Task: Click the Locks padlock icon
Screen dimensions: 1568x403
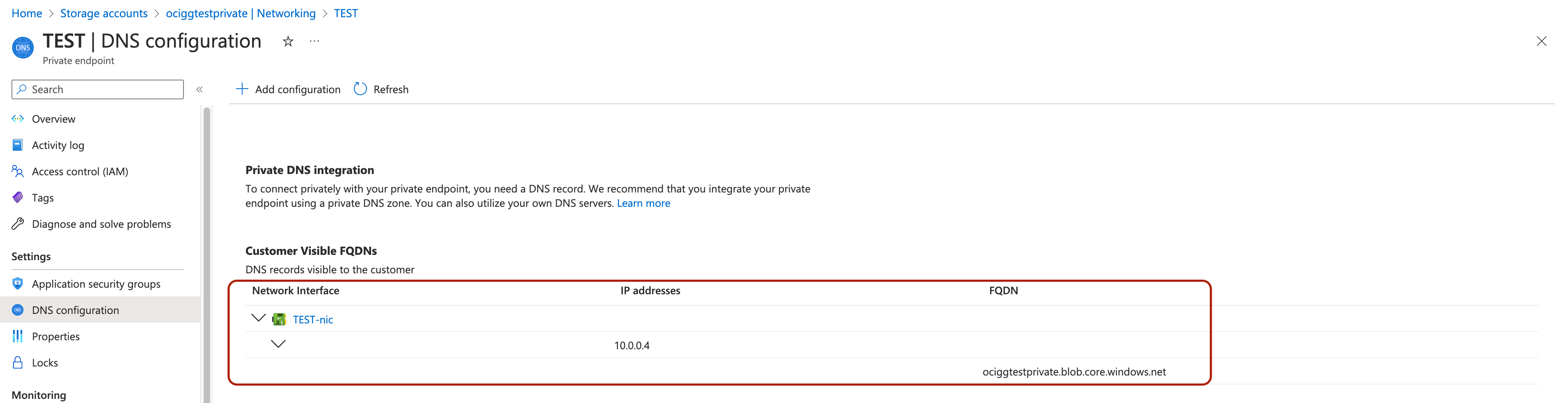Action: [x=18, y=363]
